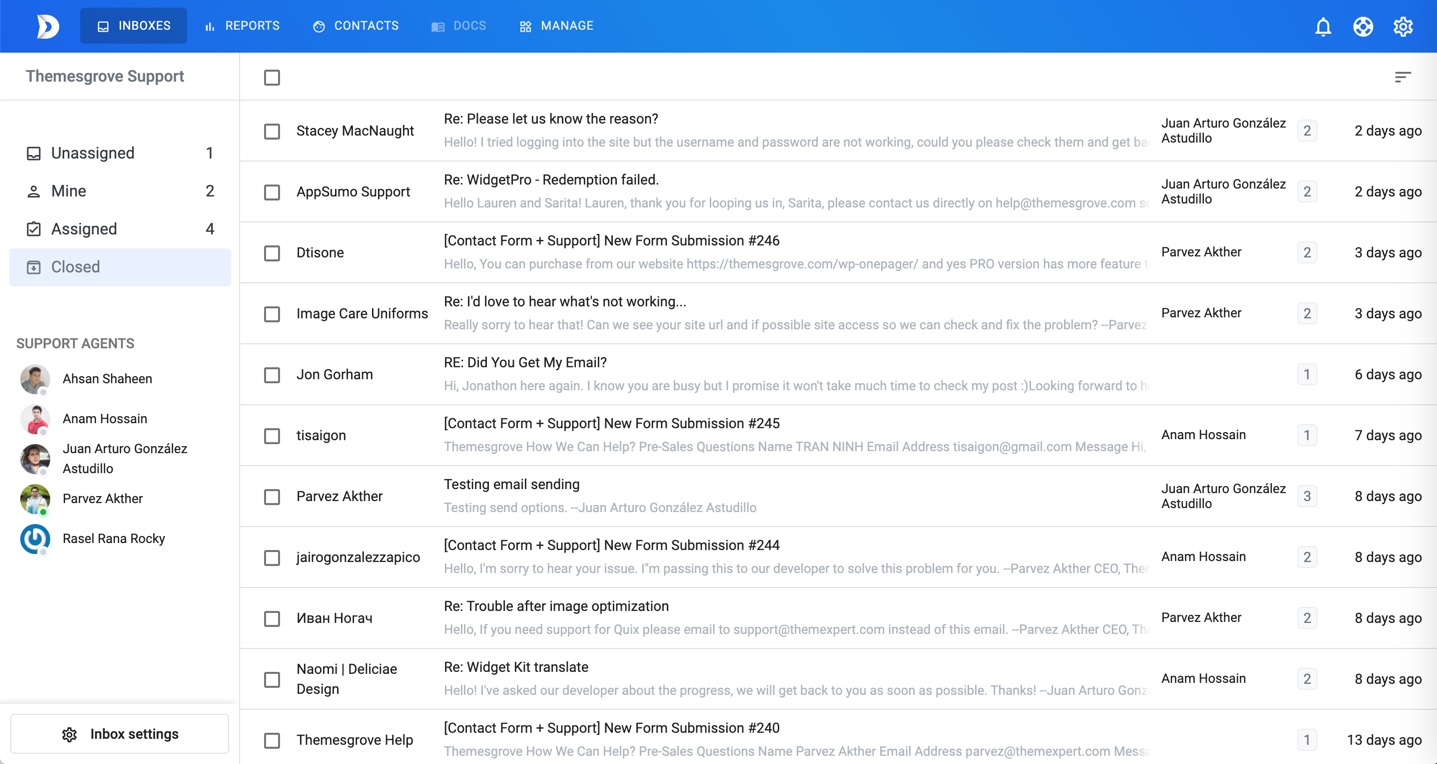
Task: Toggle the select-all conversations checkbox
Action: click(272, 78)
